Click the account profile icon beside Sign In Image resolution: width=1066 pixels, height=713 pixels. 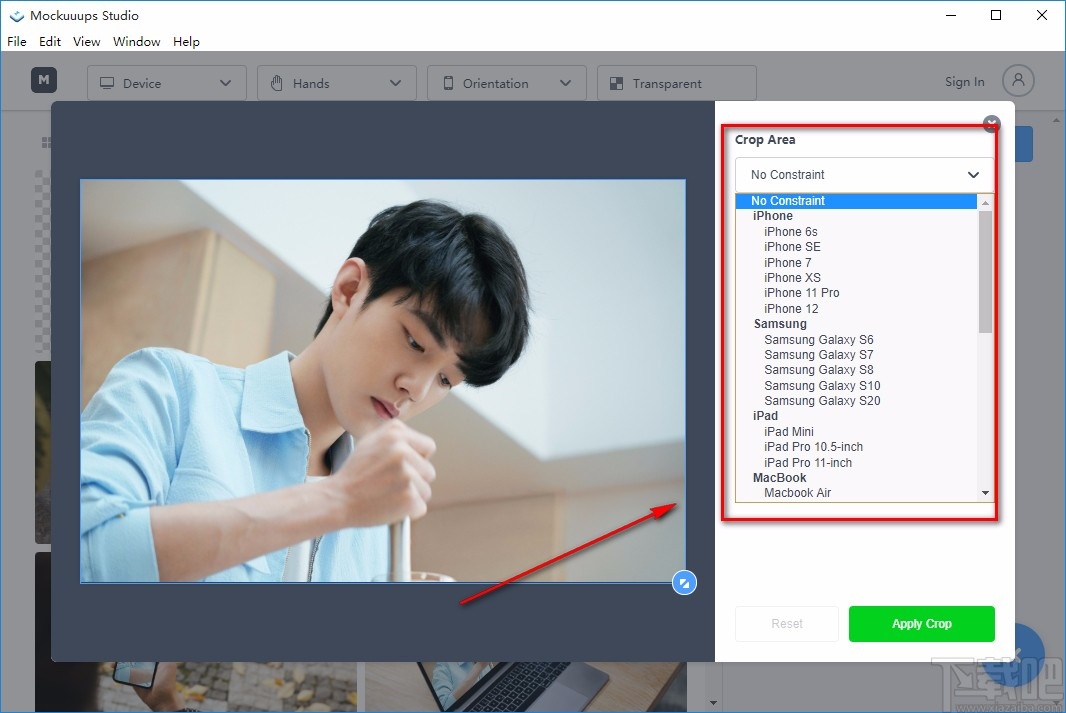(1017, 81)
